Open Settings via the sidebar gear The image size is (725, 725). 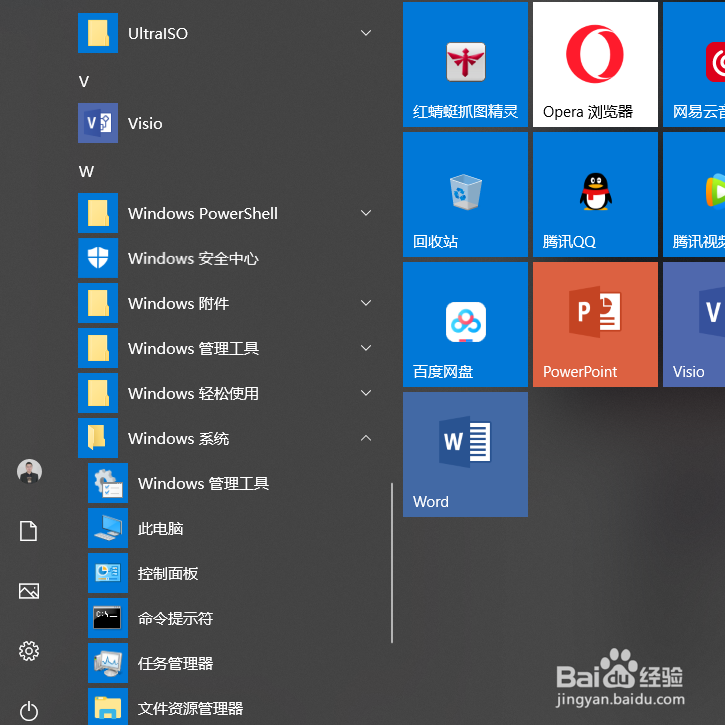click(29, 651)
